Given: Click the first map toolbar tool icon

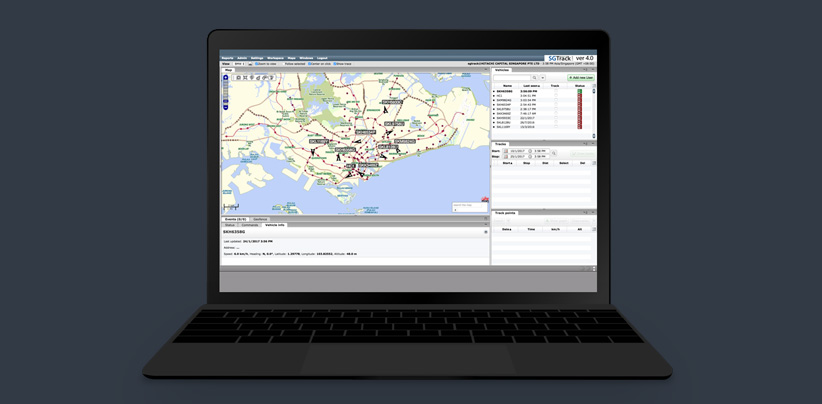Looking at the screenshot, I should (238, 77).
